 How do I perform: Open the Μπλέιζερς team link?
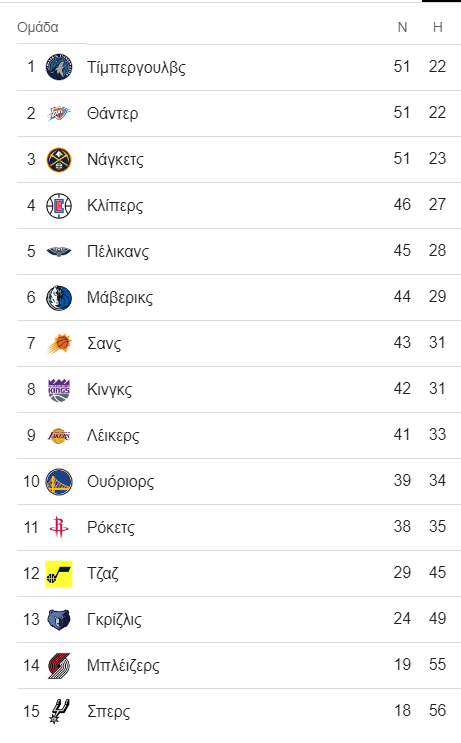click(123, 665)
